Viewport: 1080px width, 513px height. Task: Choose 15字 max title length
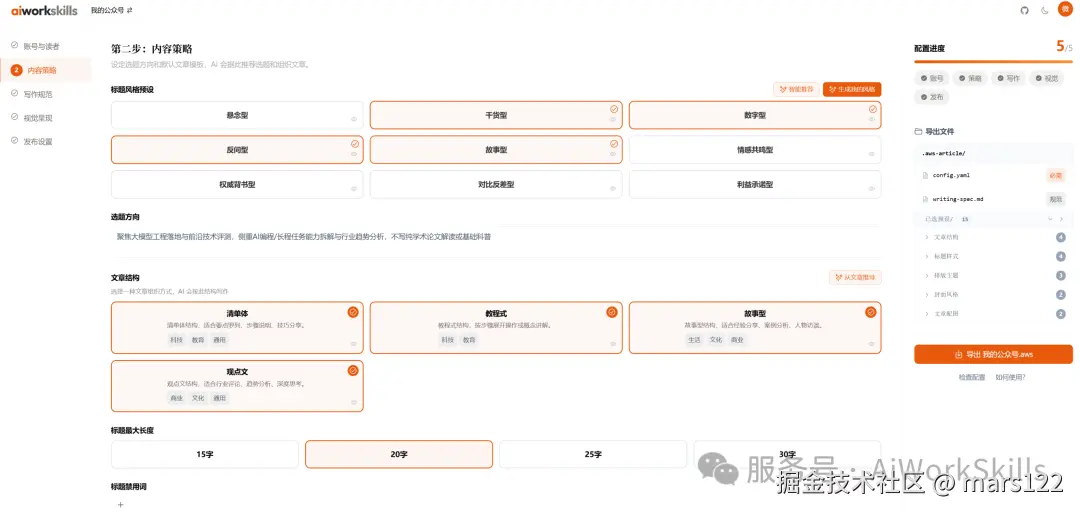click(205, 454)
